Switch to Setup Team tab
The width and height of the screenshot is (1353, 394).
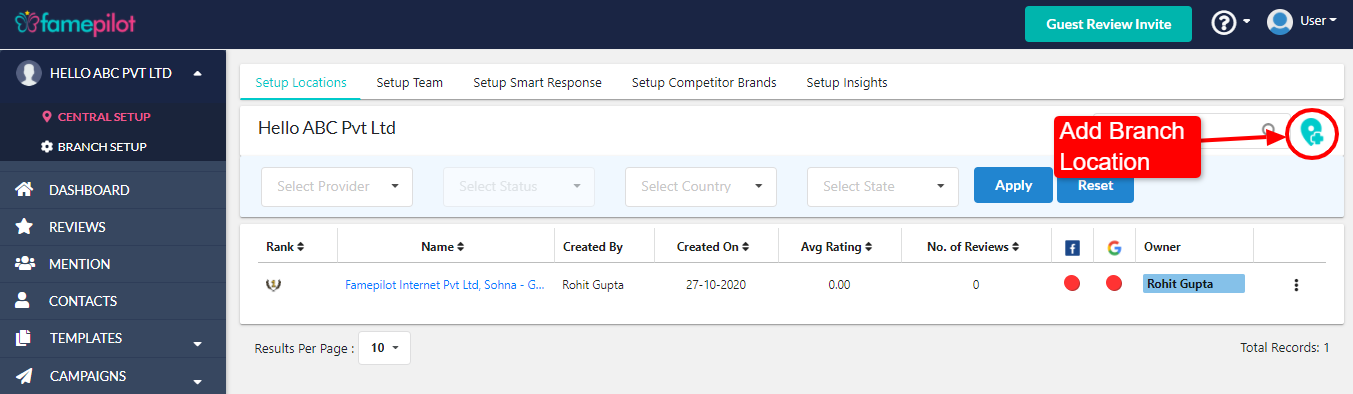410,83
